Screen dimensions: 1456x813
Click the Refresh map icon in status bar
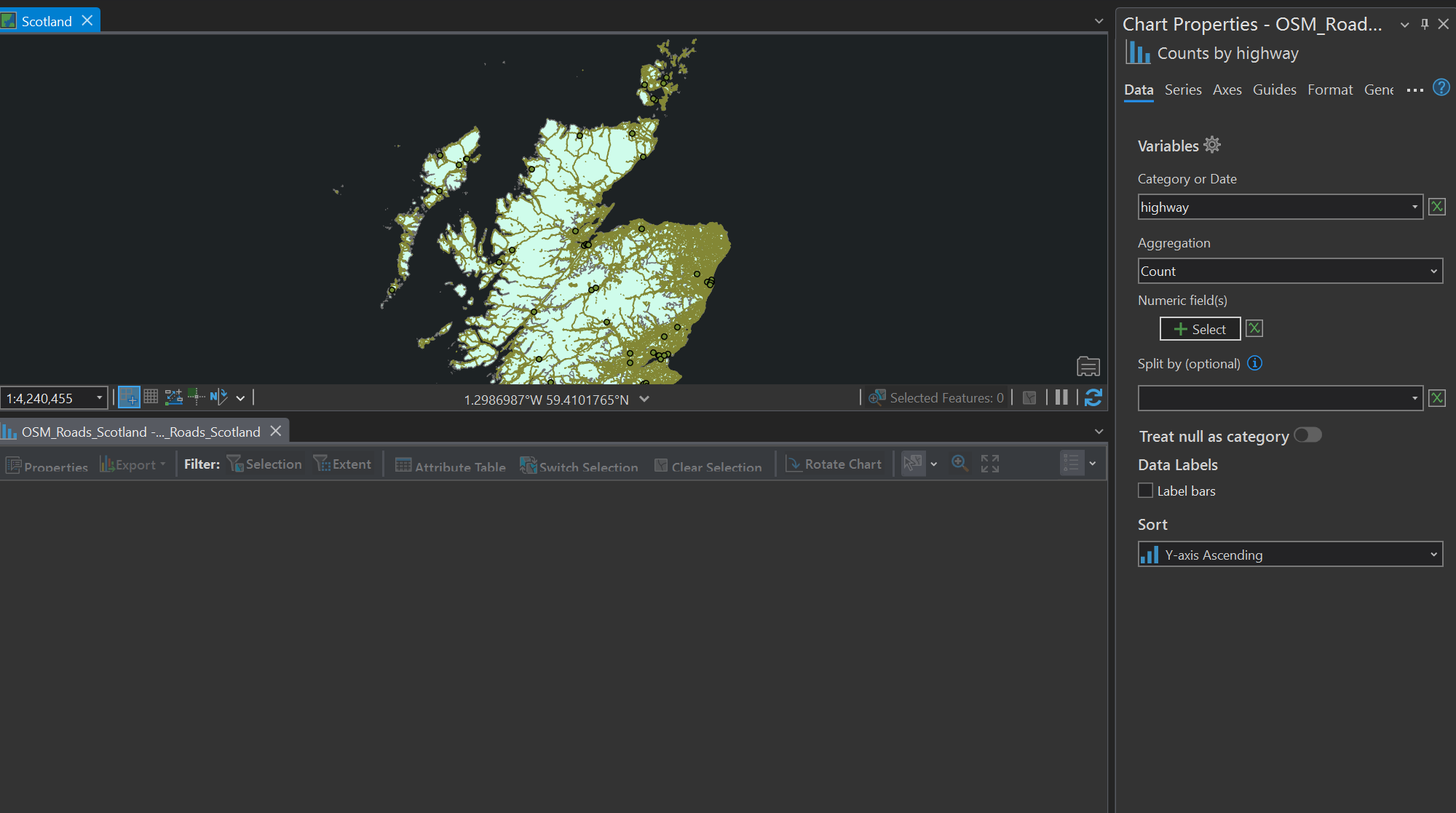tap(1093, 397)
